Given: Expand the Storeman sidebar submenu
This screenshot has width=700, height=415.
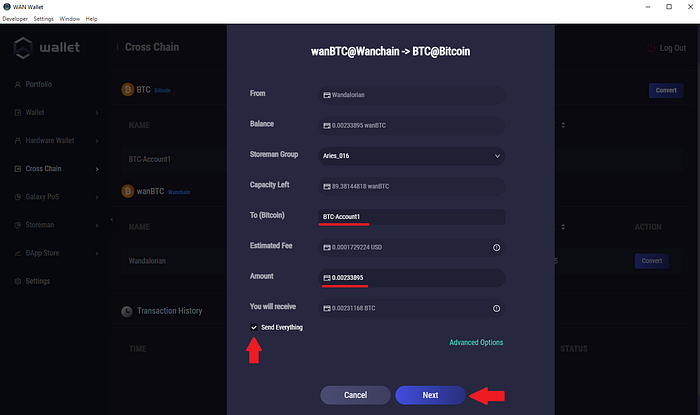Looking at the screenshot, I should point(97,225).
